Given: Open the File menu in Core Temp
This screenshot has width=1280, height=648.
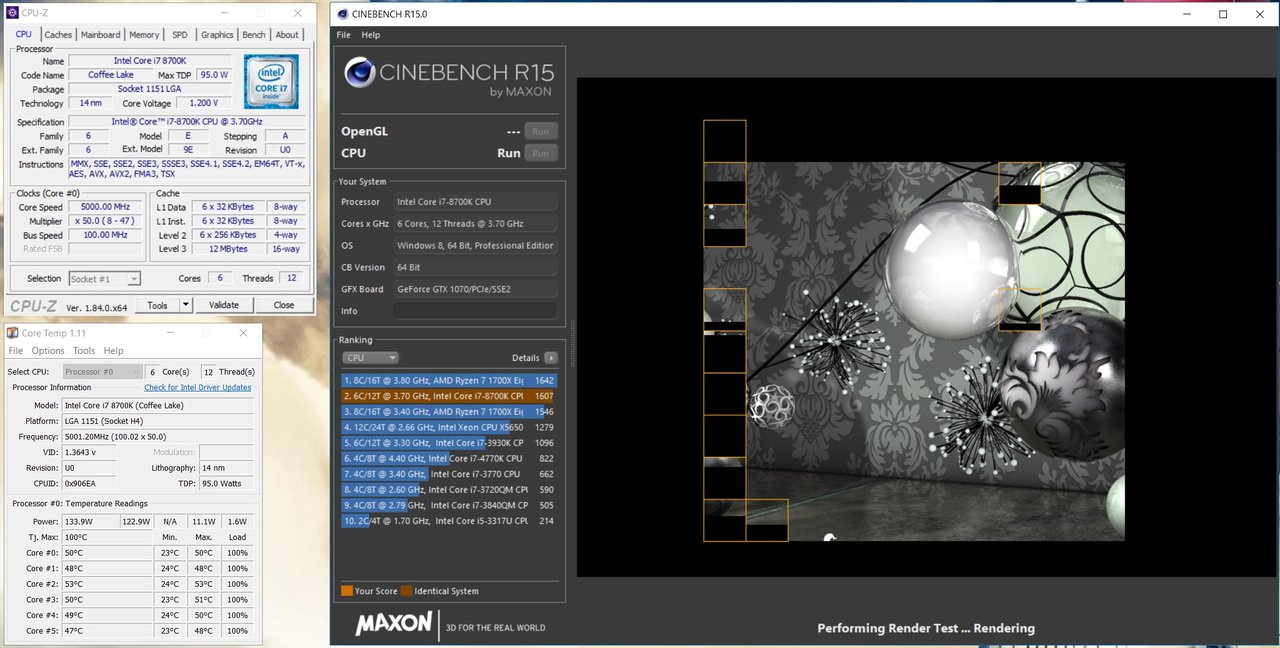Looking at the screenshot, I should click(x=16, y=351).
